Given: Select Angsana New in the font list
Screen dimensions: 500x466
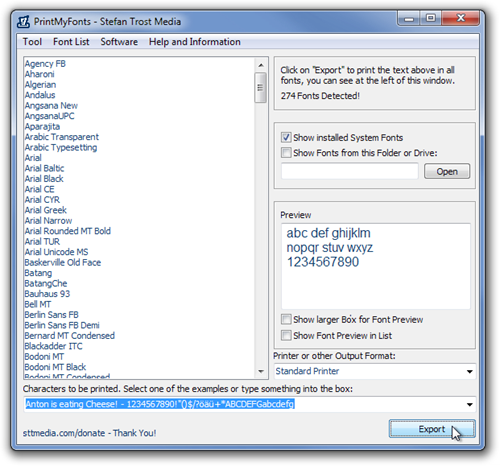Looking at the screenshot, I should point(51,106).
